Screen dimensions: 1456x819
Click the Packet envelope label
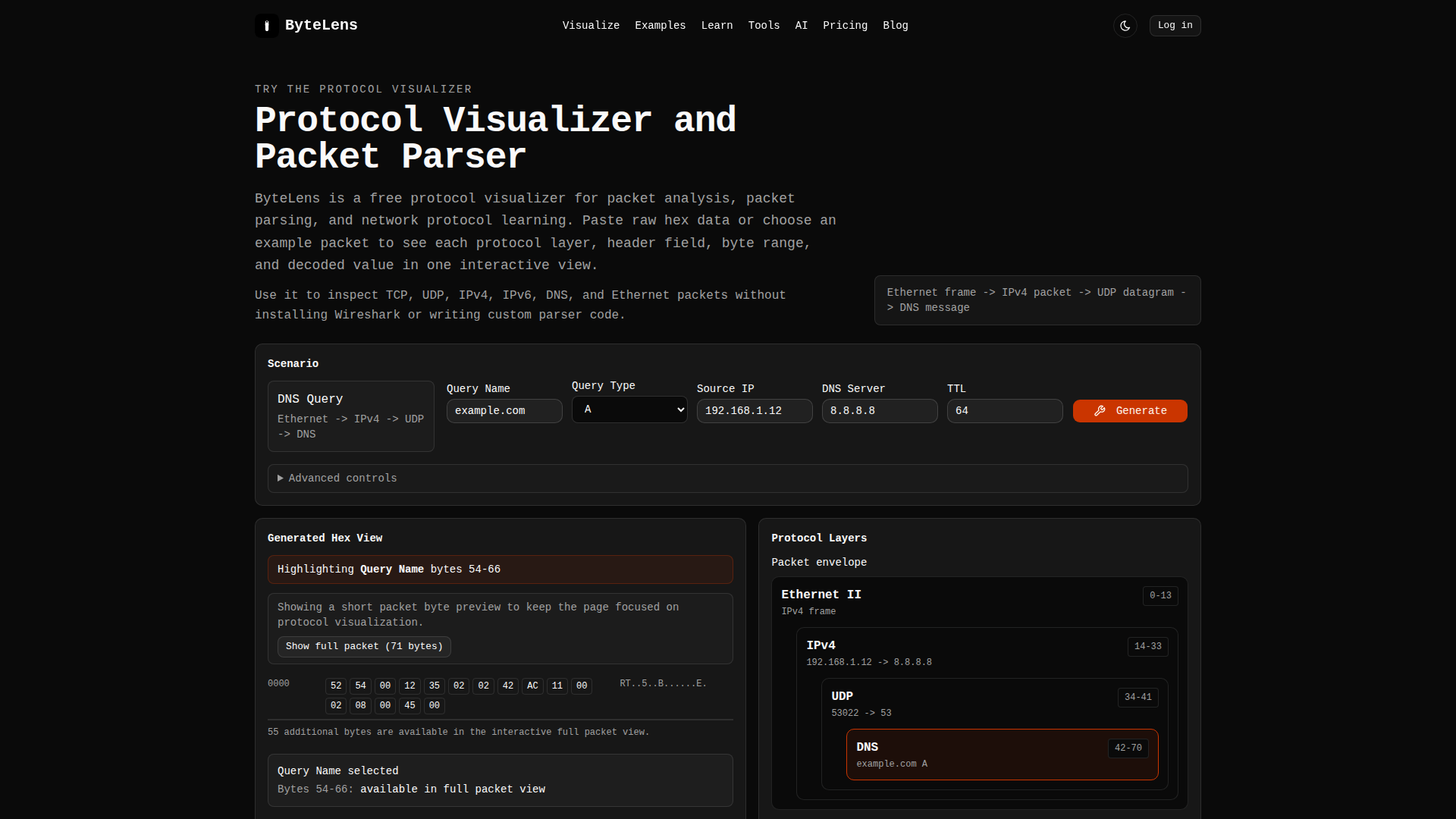818,563
